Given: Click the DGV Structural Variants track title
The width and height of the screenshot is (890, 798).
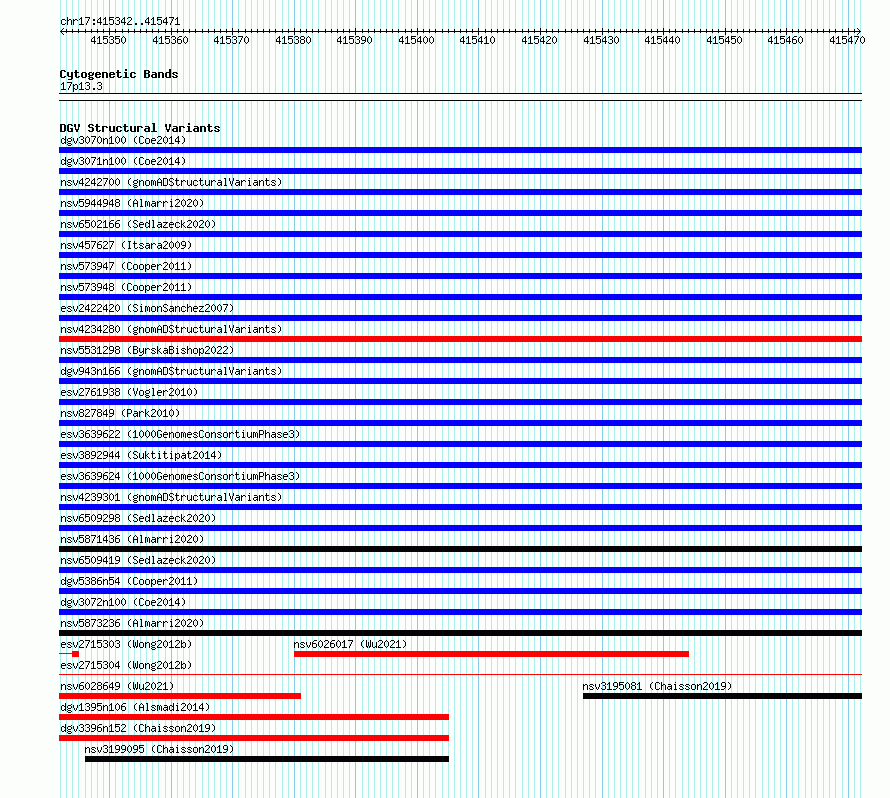Looking at the screenshot, I should coord(140,128).
